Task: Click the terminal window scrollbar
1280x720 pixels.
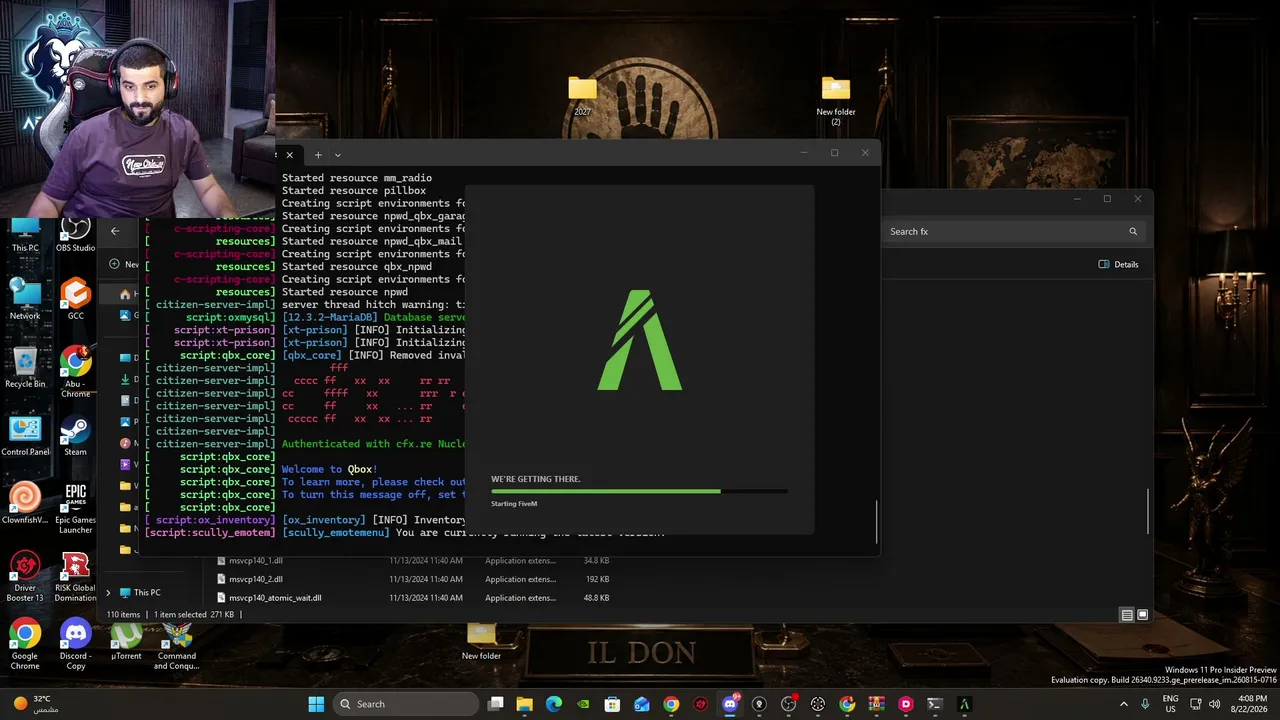Action: pos(877,522)
